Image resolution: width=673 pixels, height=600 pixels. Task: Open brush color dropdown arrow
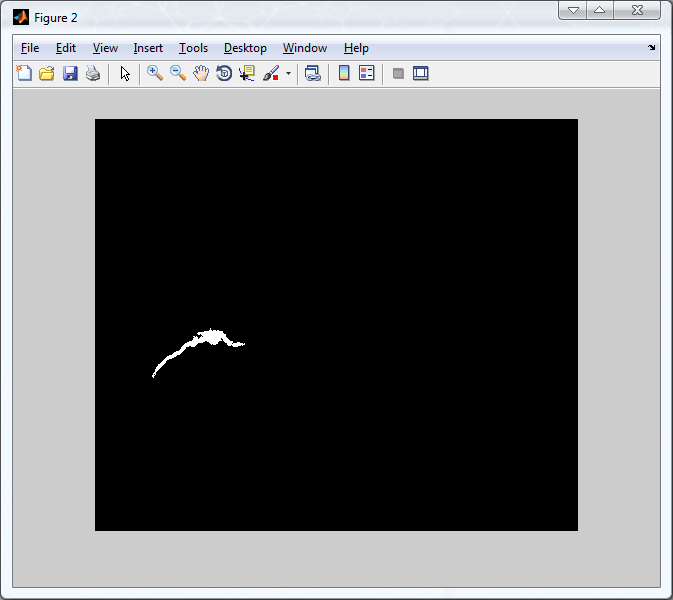(288, 73)
